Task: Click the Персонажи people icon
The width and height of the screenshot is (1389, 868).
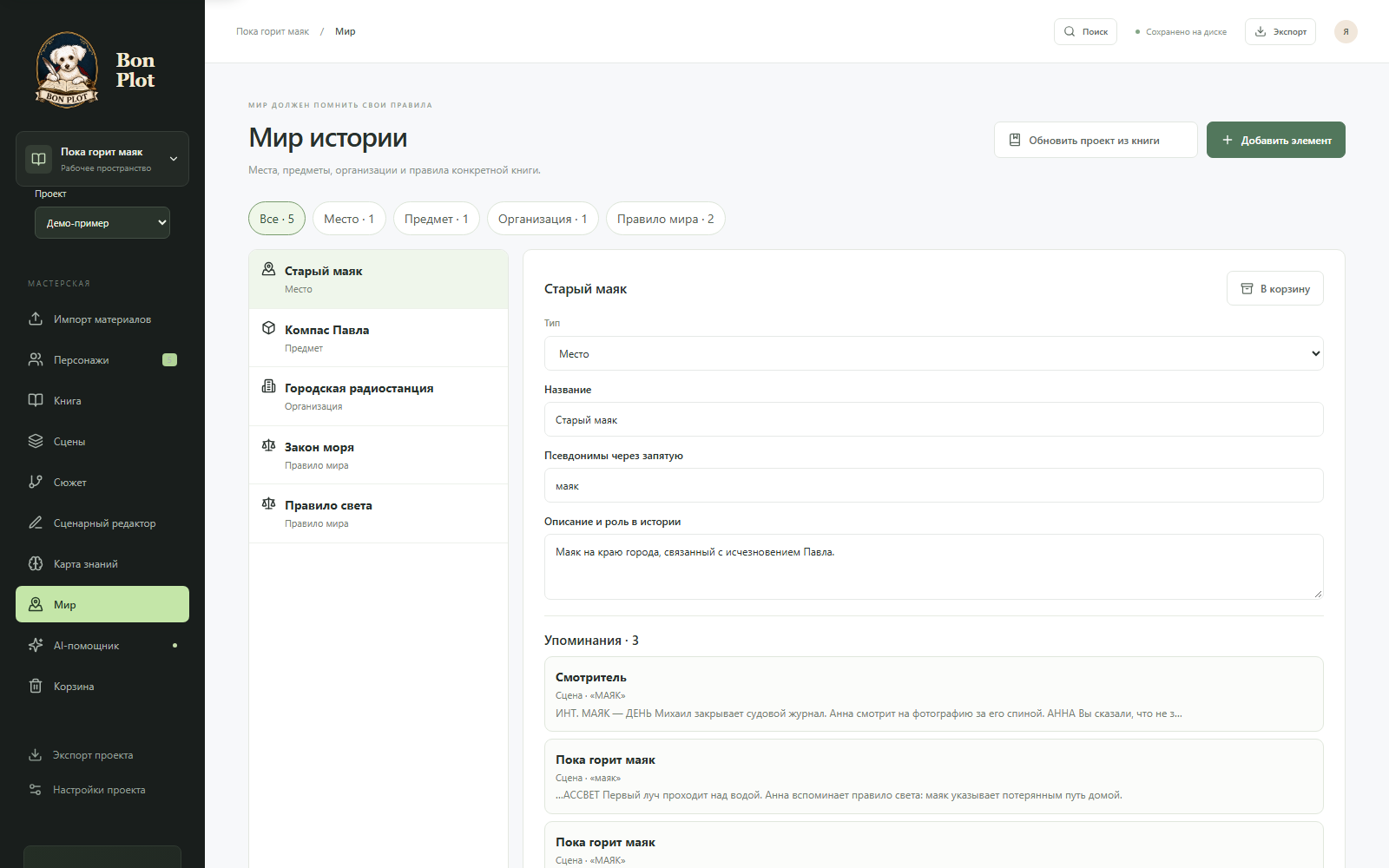Action: (36, 359)
